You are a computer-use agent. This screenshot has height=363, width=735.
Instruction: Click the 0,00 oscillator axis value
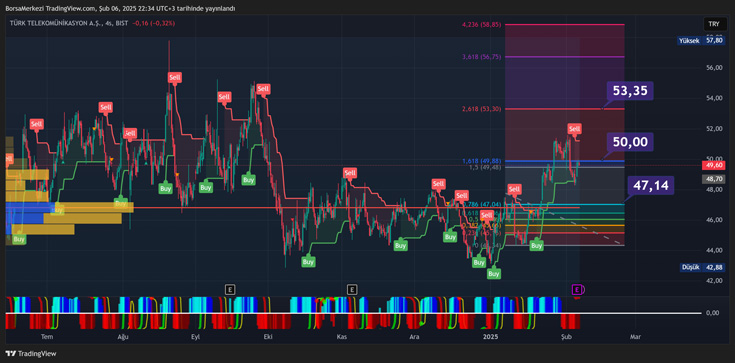point(713,313)
